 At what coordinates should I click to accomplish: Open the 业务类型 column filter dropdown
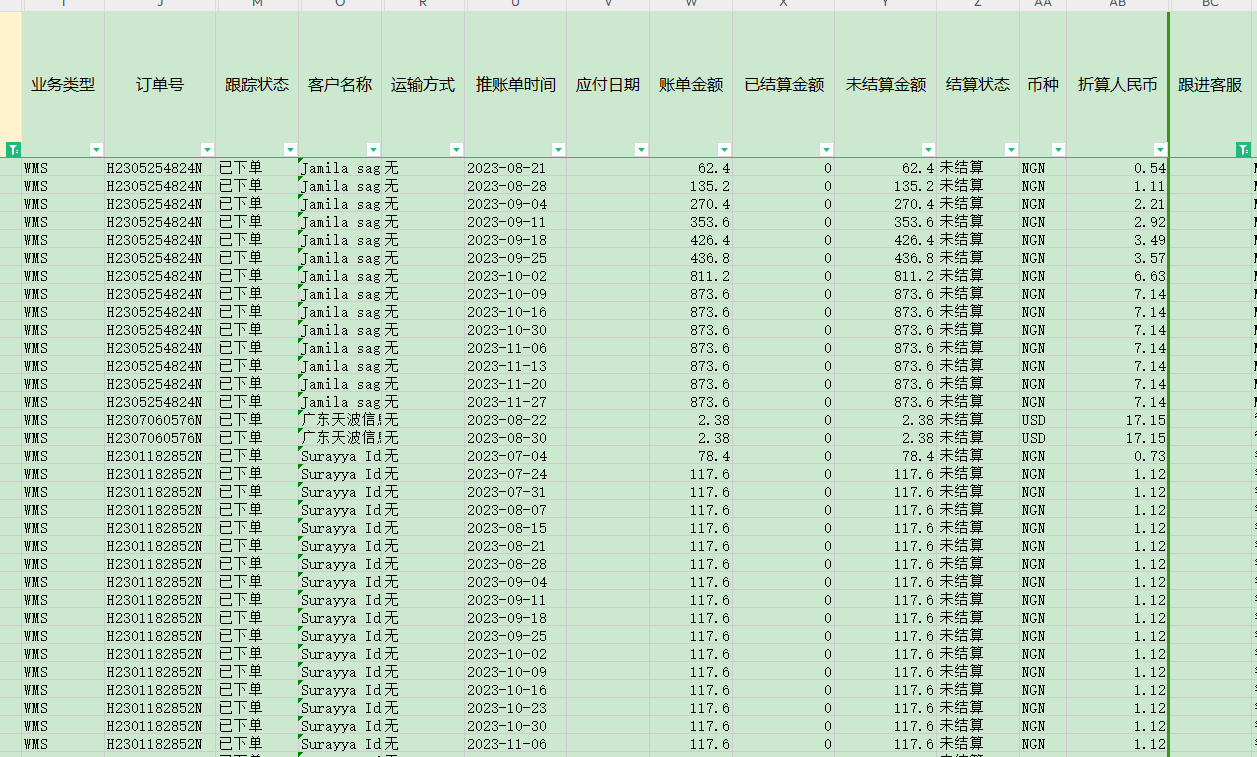(96, 149)
